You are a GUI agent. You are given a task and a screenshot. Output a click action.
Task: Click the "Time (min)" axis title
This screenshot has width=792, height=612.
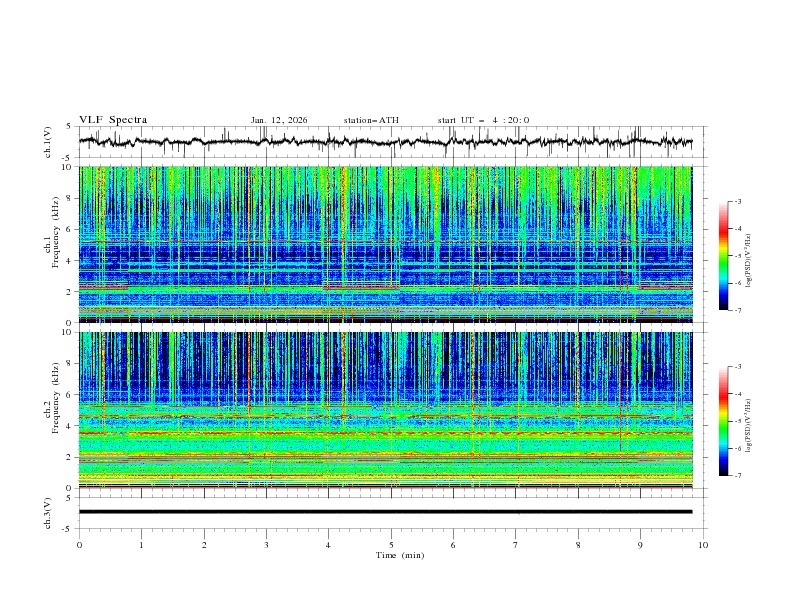400,555
